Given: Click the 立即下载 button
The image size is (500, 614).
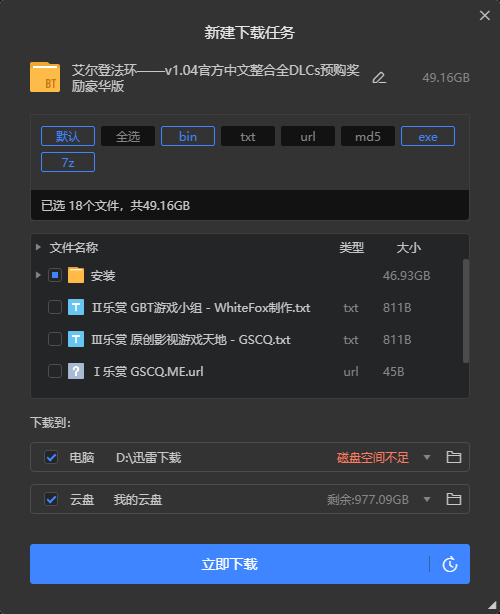Looking at the screenshot, I should [229, 564].
